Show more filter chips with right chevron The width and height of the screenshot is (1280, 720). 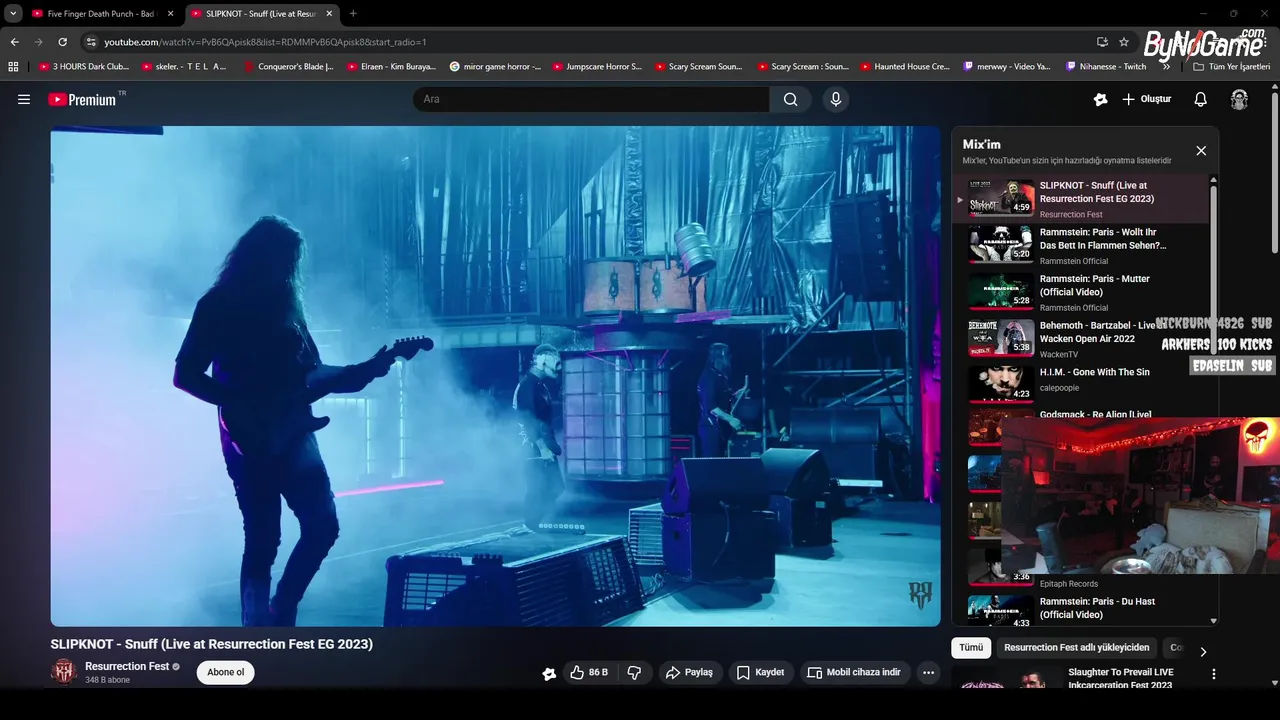pyautogui.click(x=1203, y=651)
